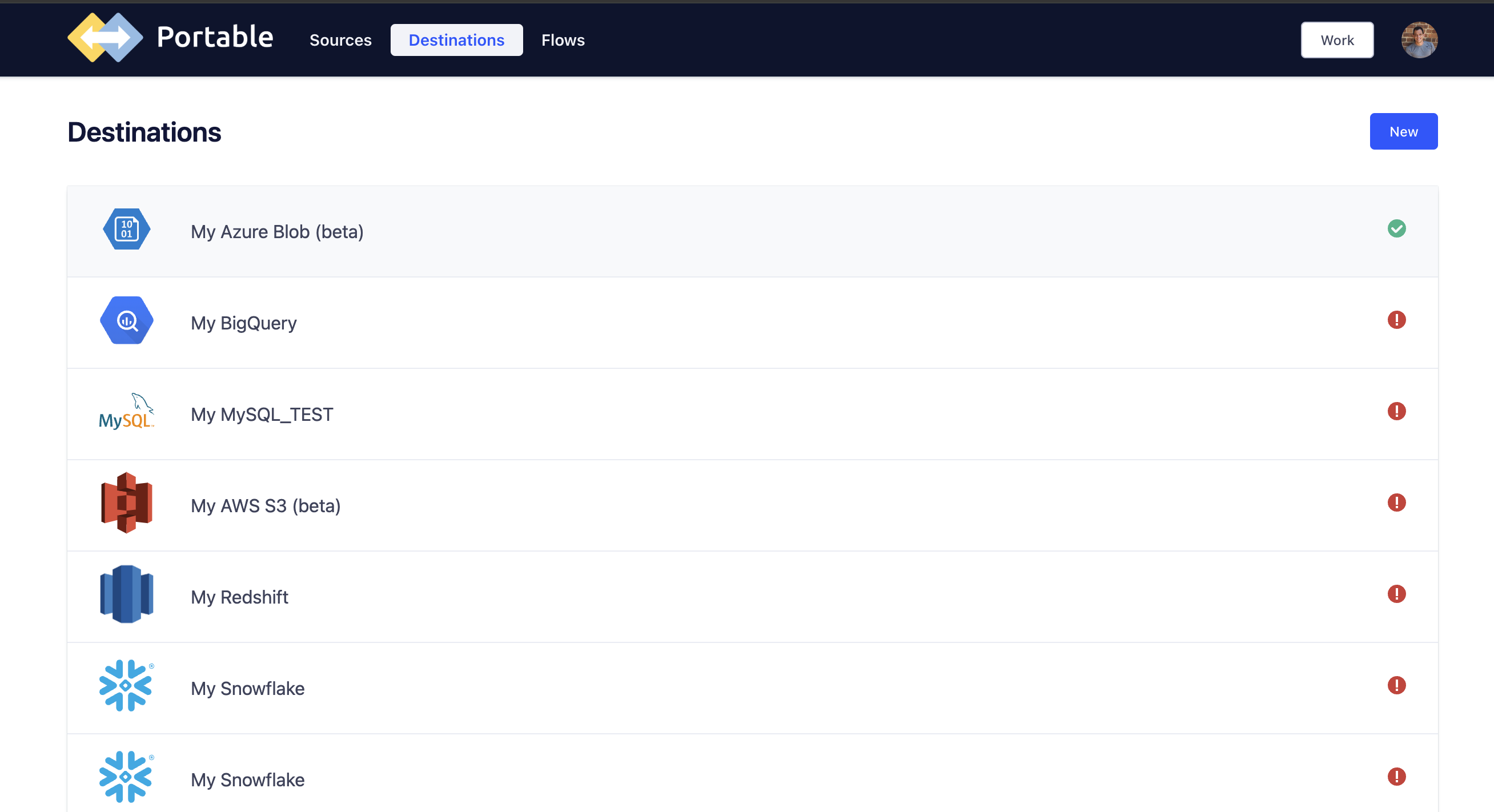Switch to the Flows tab
This screenshot has width=1494, height=812.
coord(563,40)
